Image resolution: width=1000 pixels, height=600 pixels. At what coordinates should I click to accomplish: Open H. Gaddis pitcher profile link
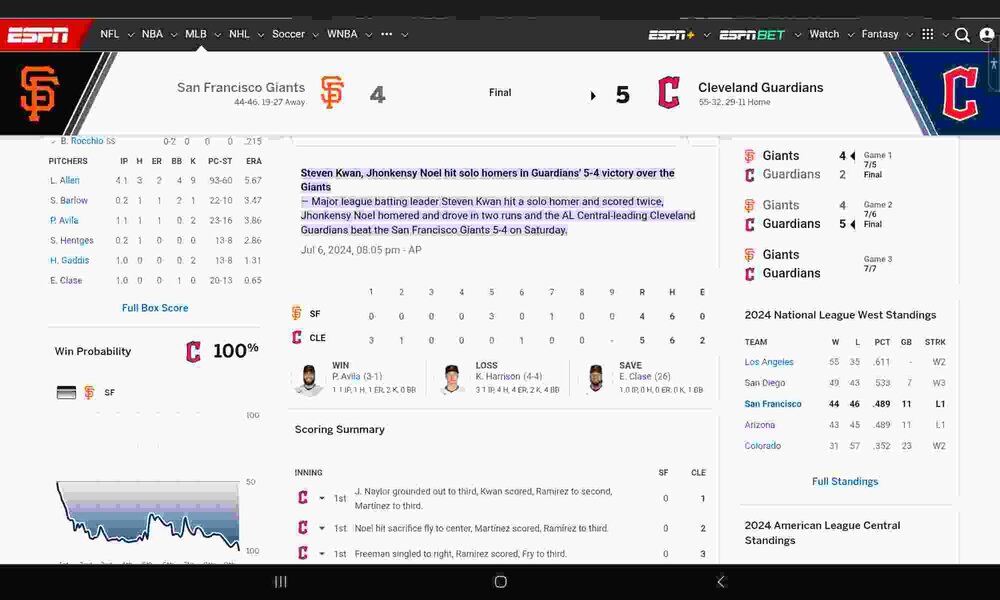pyautogui.click(x=70, y=260)
